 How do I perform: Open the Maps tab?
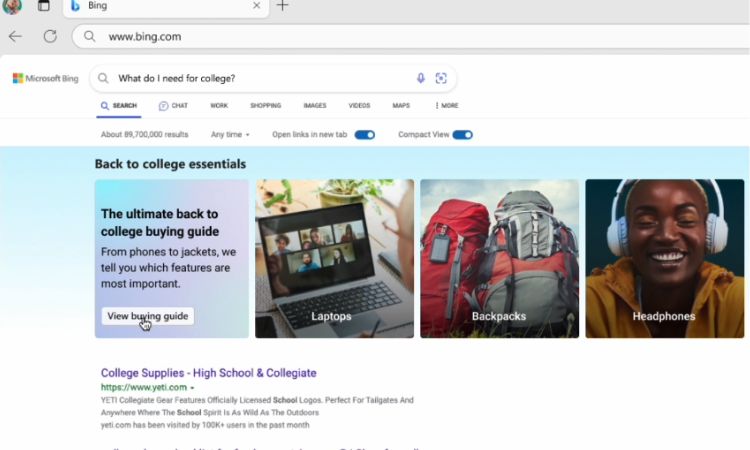click(401, 106)
